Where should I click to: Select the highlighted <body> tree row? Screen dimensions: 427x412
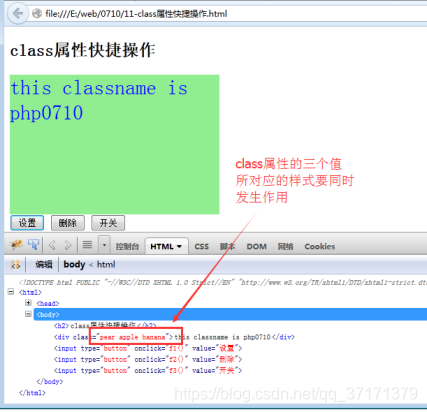[230, 314]
